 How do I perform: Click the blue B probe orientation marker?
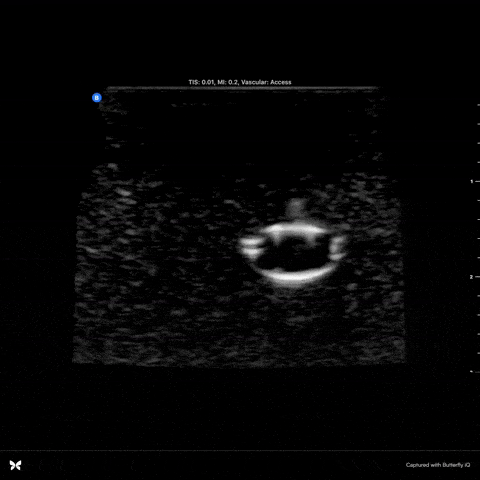(x=97, y=98)
